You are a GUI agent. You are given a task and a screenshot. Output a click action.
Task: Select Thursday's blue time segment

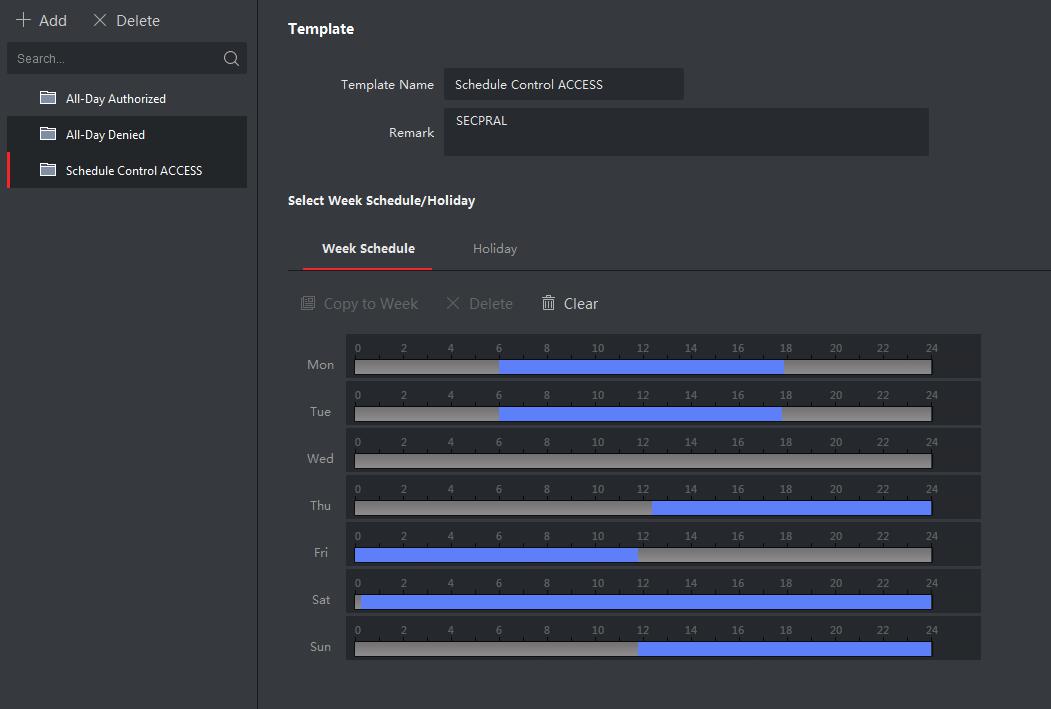[x=790, y=508]
